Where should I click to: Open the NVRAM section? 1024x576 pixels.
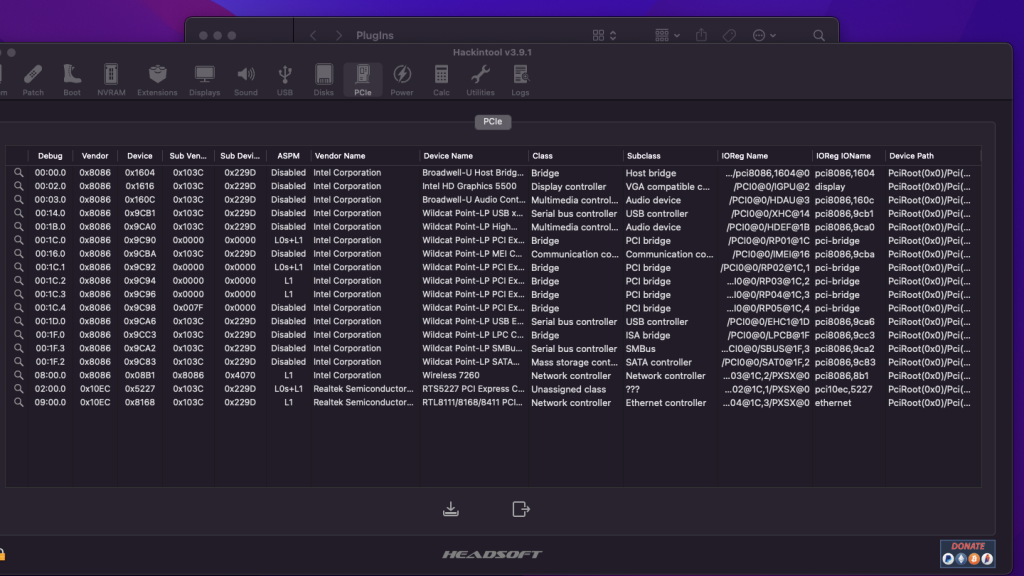[x=111, y=80]
